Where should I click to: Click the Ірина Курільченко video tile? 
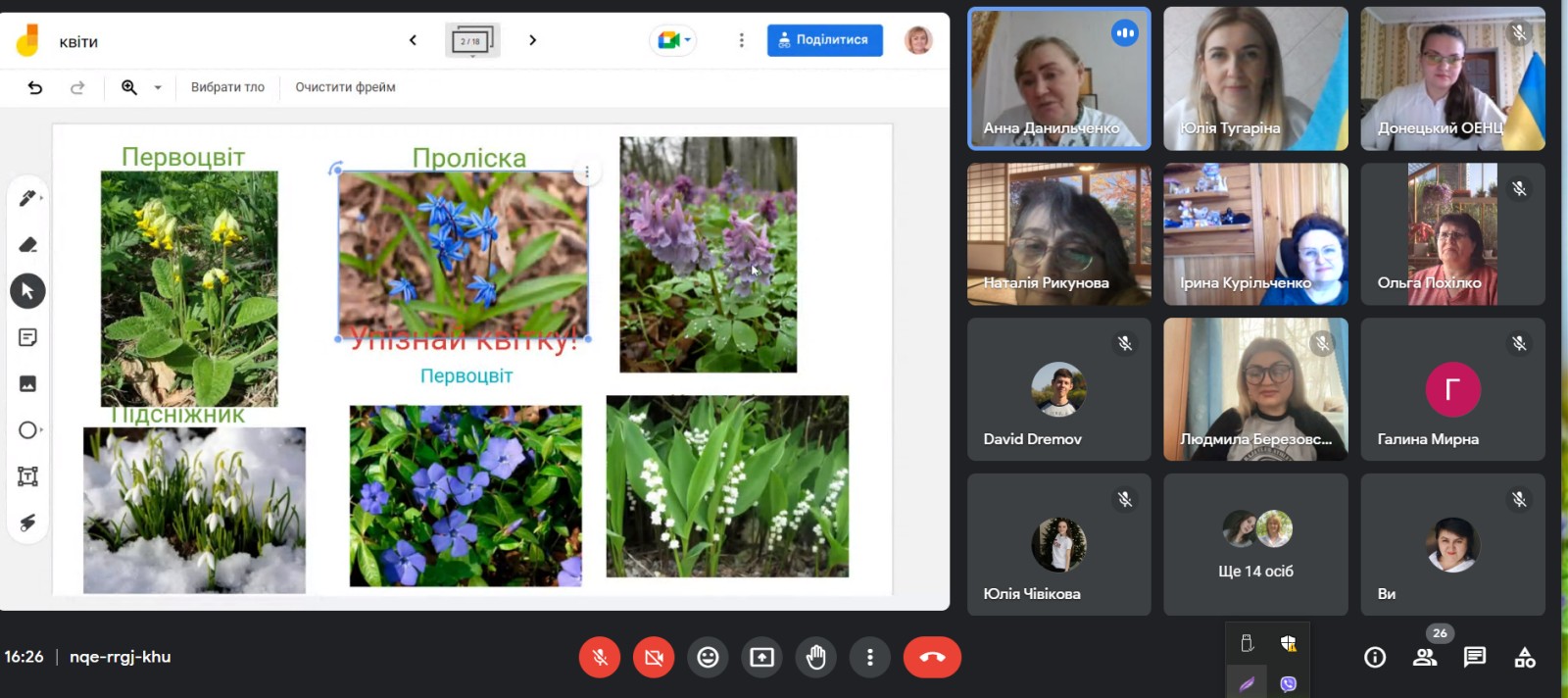coord(1255,233)
